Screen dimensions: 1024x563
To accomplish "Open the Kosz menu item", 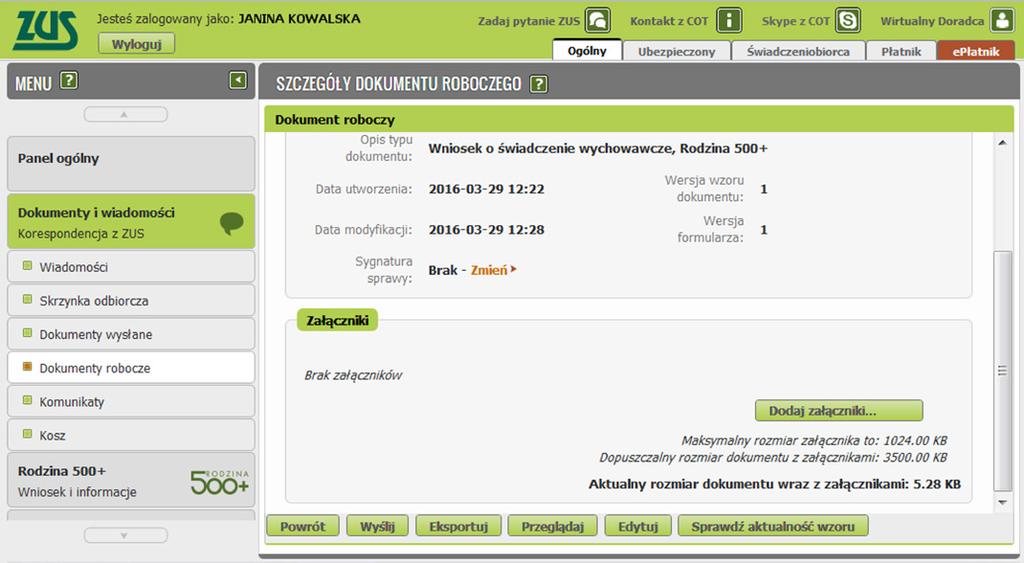I will click(x=131, y=435).
